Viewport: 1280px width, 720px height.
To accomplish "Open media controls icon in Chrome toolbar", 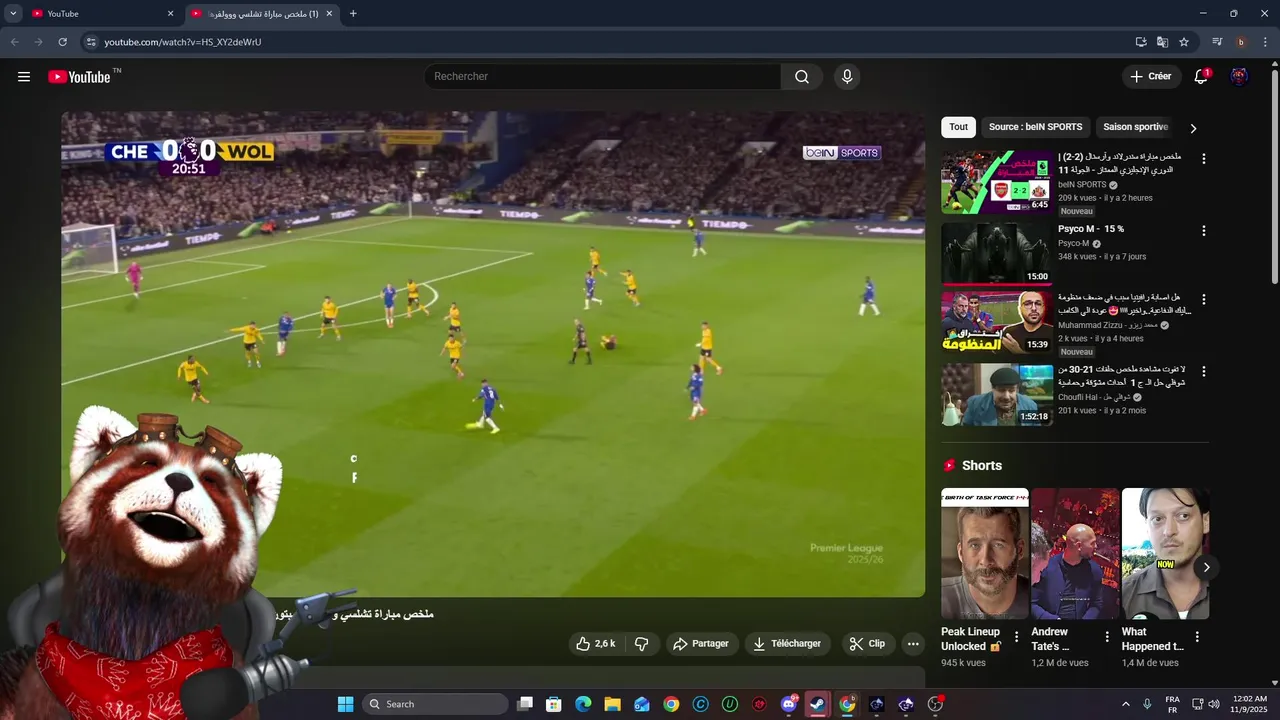I will pyautogui.click(x=1217, y=42).
